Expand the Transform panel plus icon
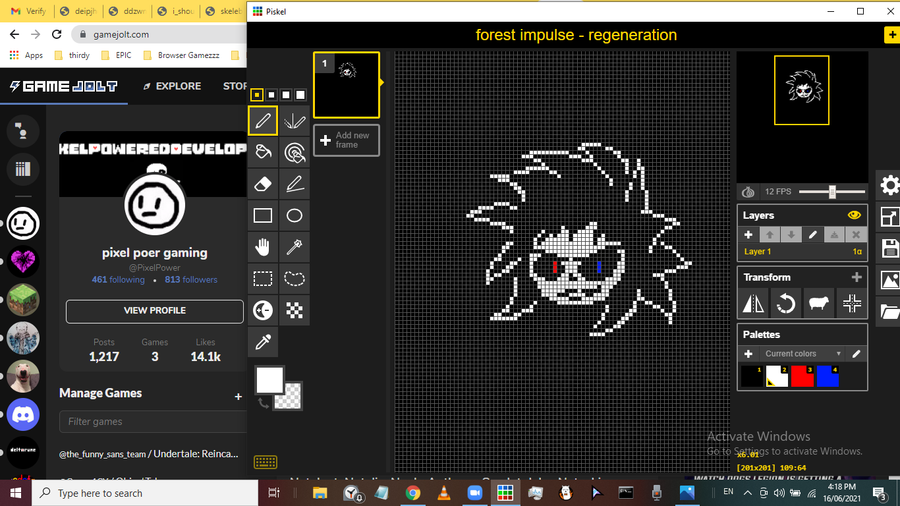This screenshot has height=506, width=900. coord(856,277)
